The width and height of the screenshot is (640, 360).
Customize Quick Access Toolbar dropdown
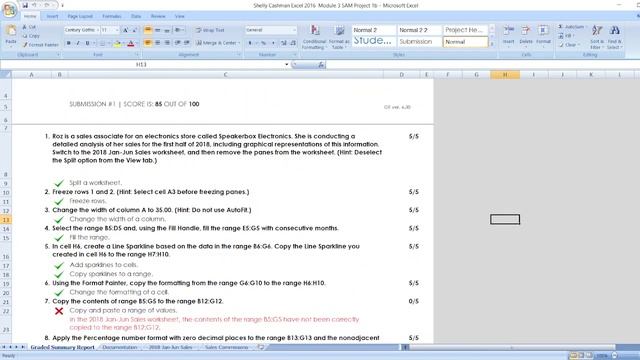(62, 6)
